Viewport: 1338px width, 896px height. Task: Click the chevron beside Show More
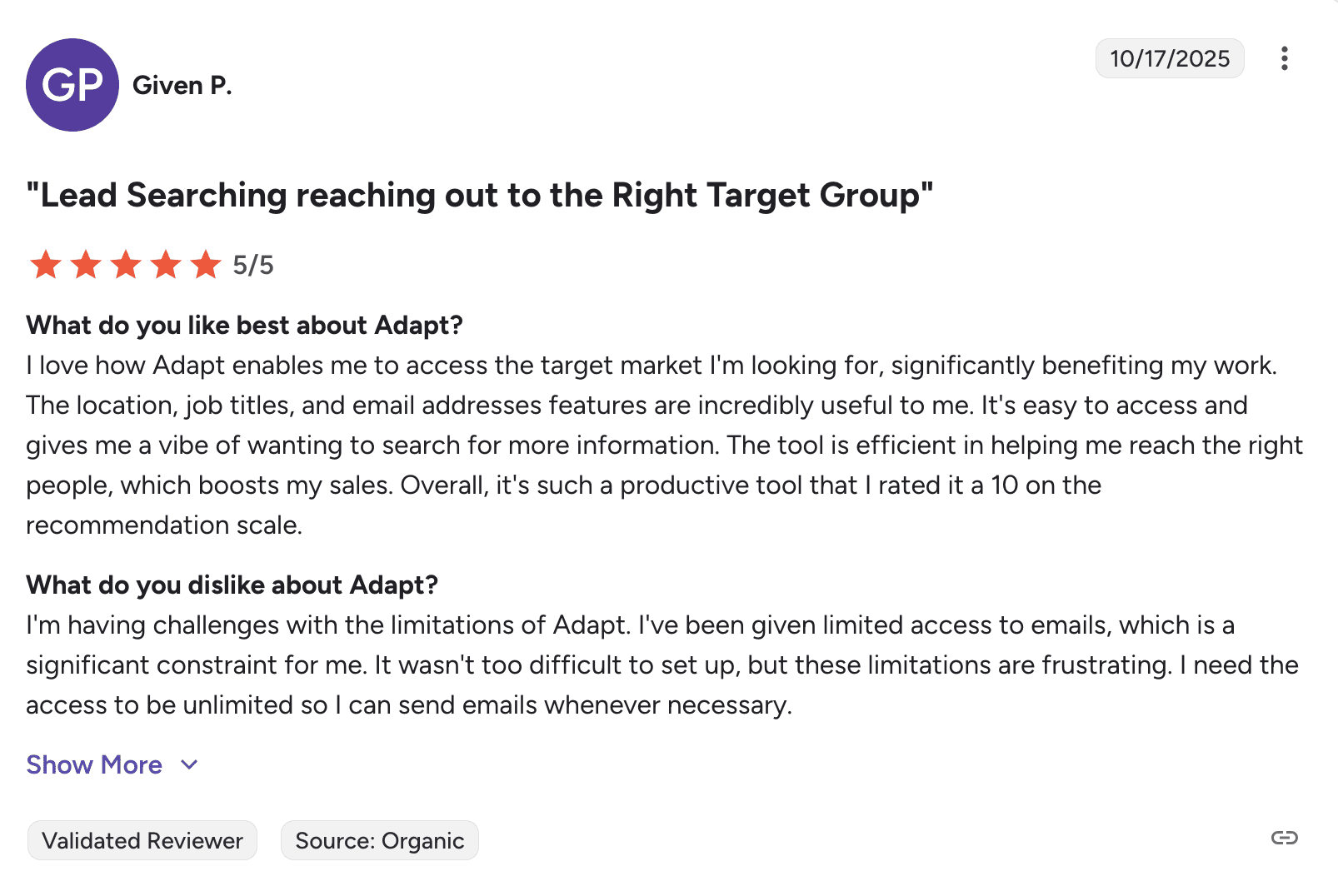point(190,764)
